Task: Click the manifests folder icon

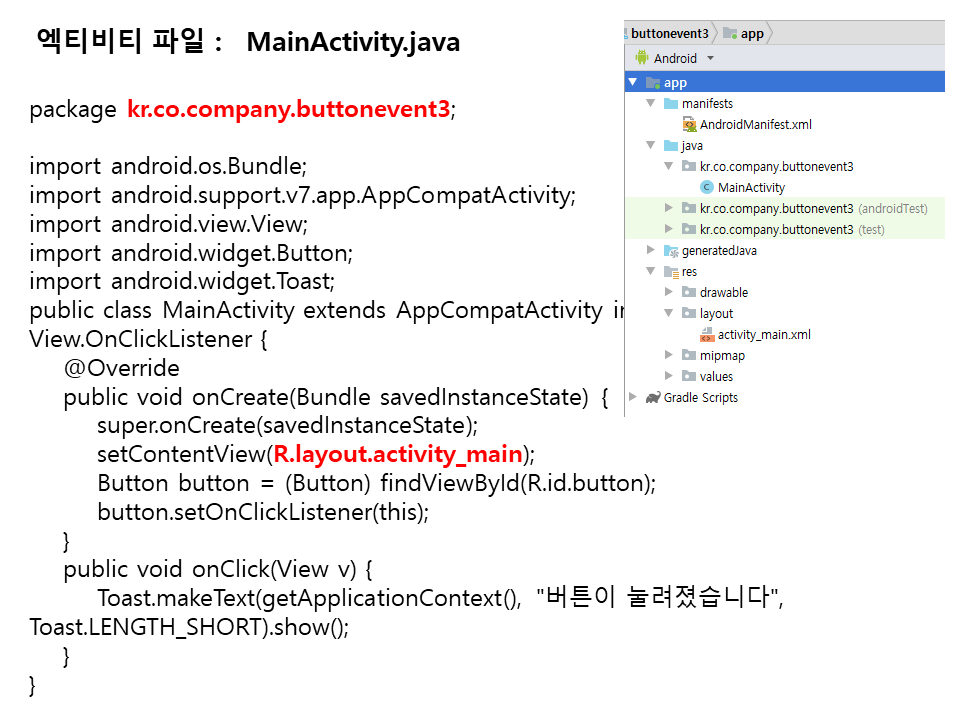Action: [671, 104]
